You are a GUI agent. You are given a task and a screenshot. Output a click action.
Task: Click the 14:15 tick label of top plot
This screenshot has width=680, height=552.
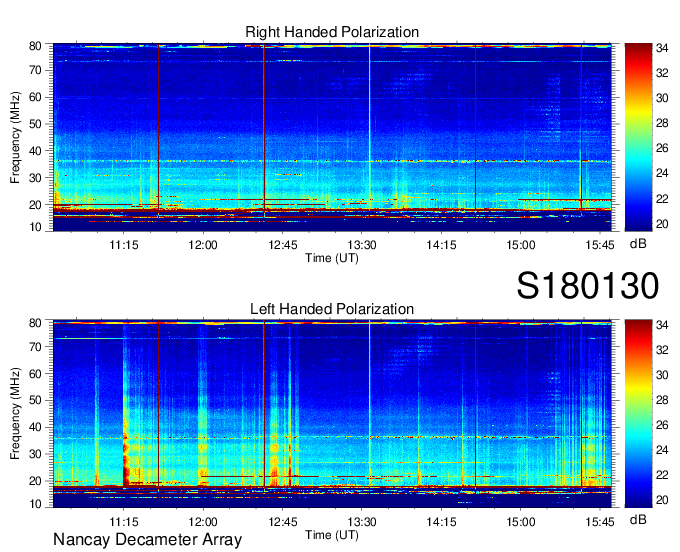[441, 245]
